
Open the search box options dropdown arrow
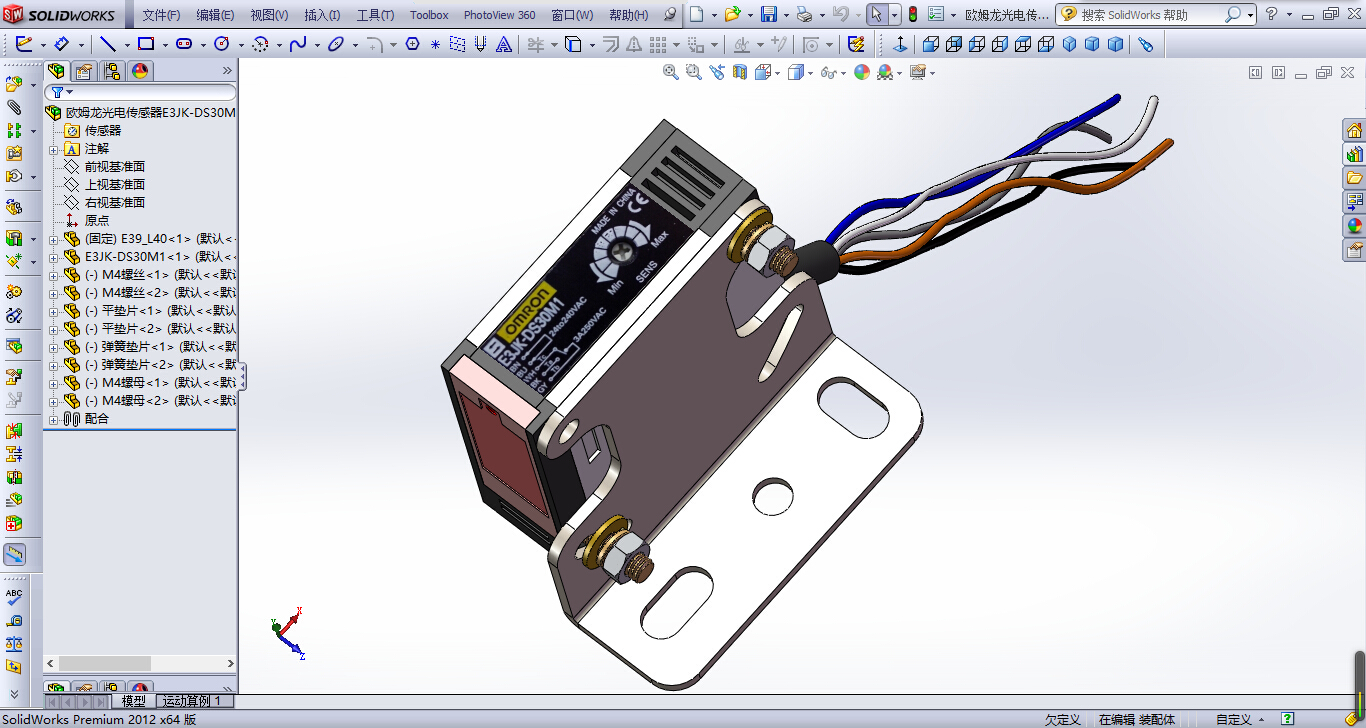click(x=1250, y=14)
